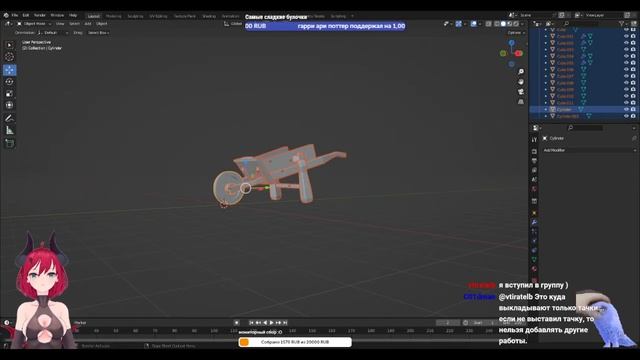
Task: Click the green Y axis gizmo ball
Action: coord(503,53)
